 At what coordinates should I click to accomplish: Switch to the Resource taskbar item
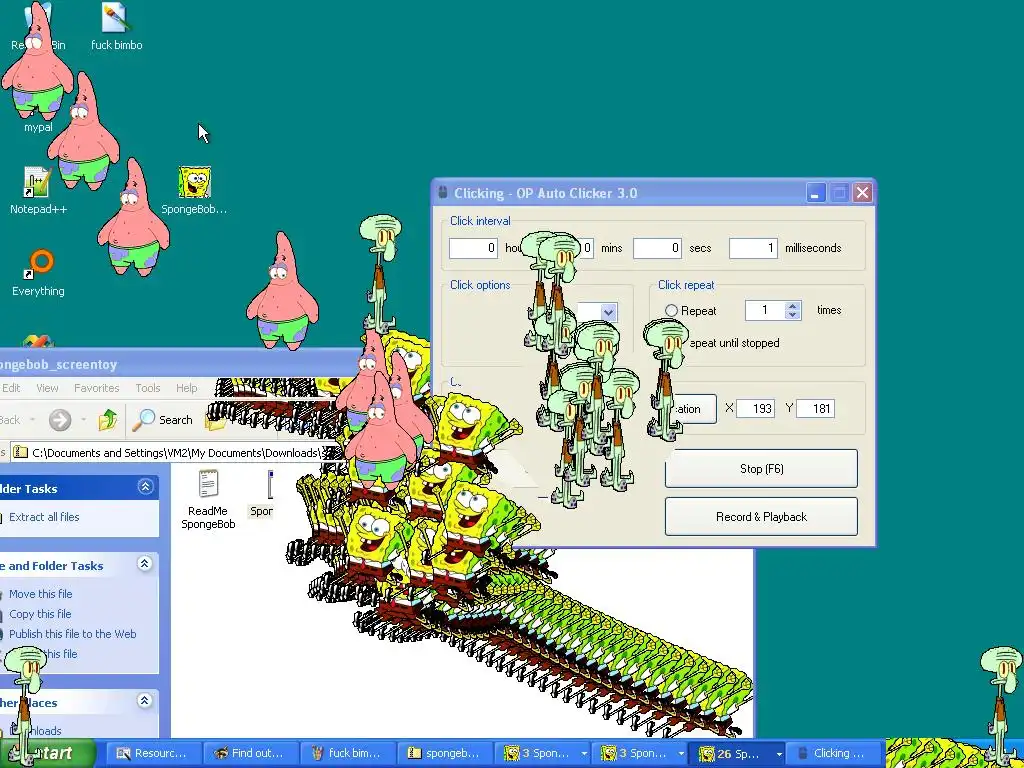pos(153,754)
